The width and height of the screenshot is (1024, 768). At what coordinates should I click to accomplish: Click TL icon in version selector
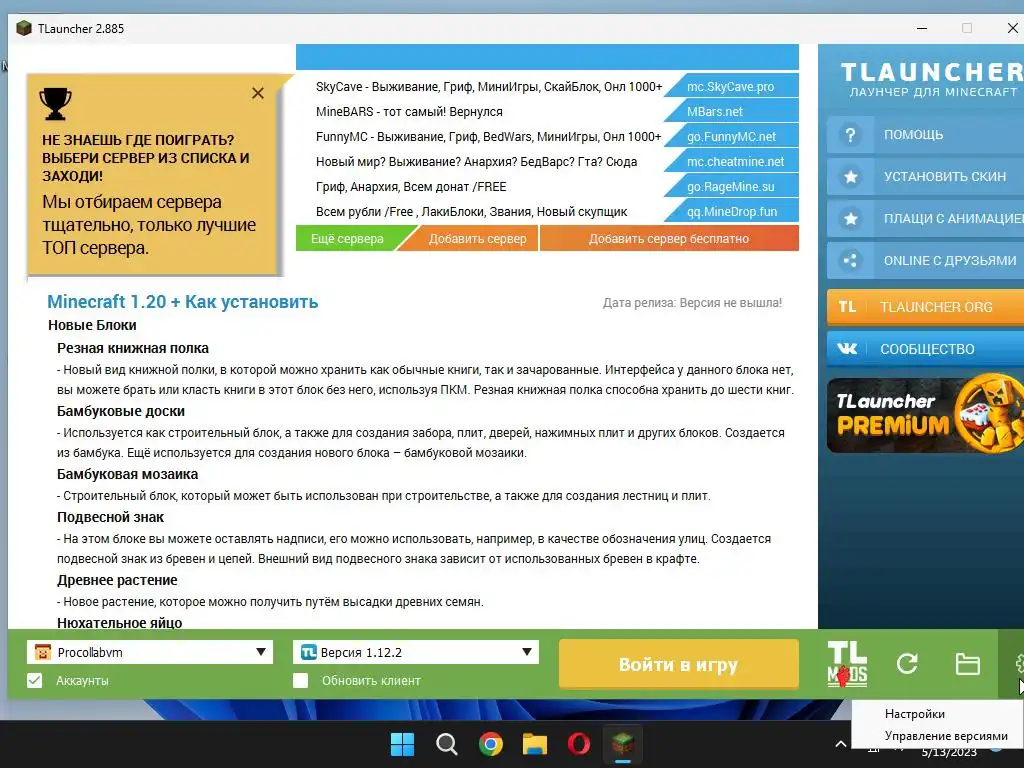(x=308, y=652)
